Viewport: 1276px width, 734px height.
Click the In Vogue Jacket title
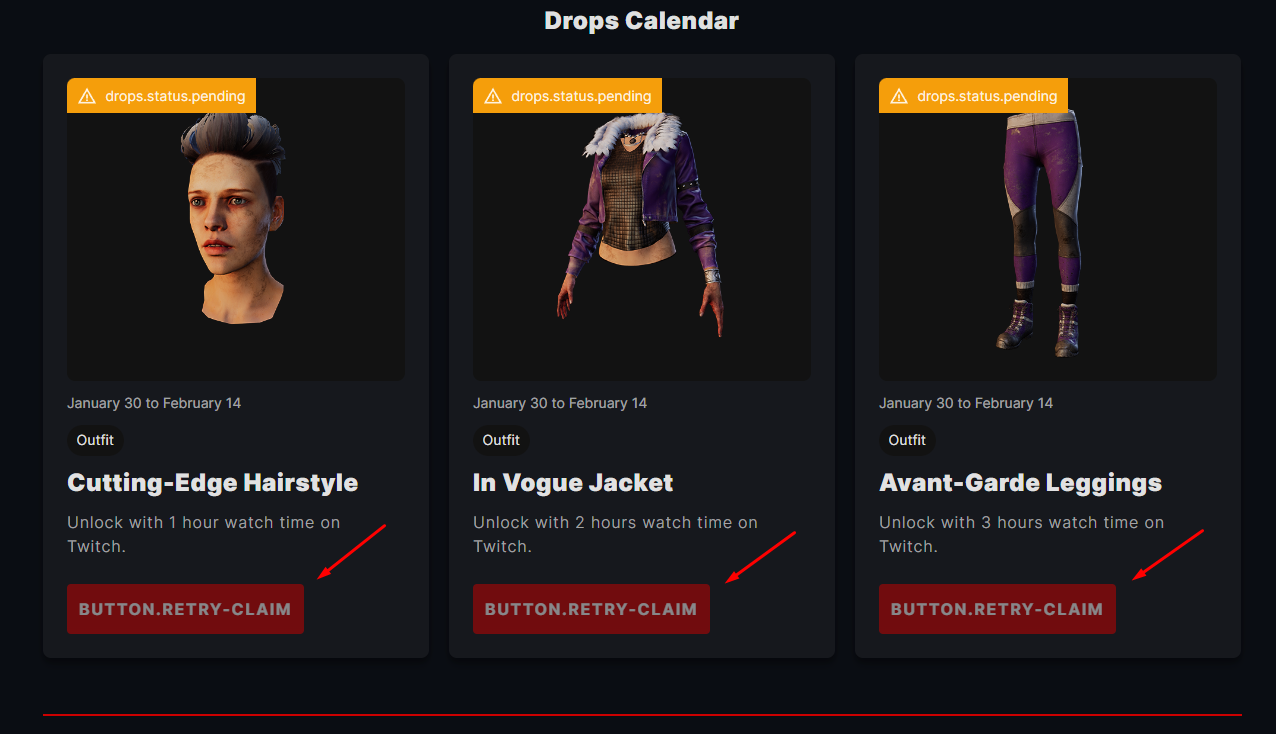pos(573,483)
